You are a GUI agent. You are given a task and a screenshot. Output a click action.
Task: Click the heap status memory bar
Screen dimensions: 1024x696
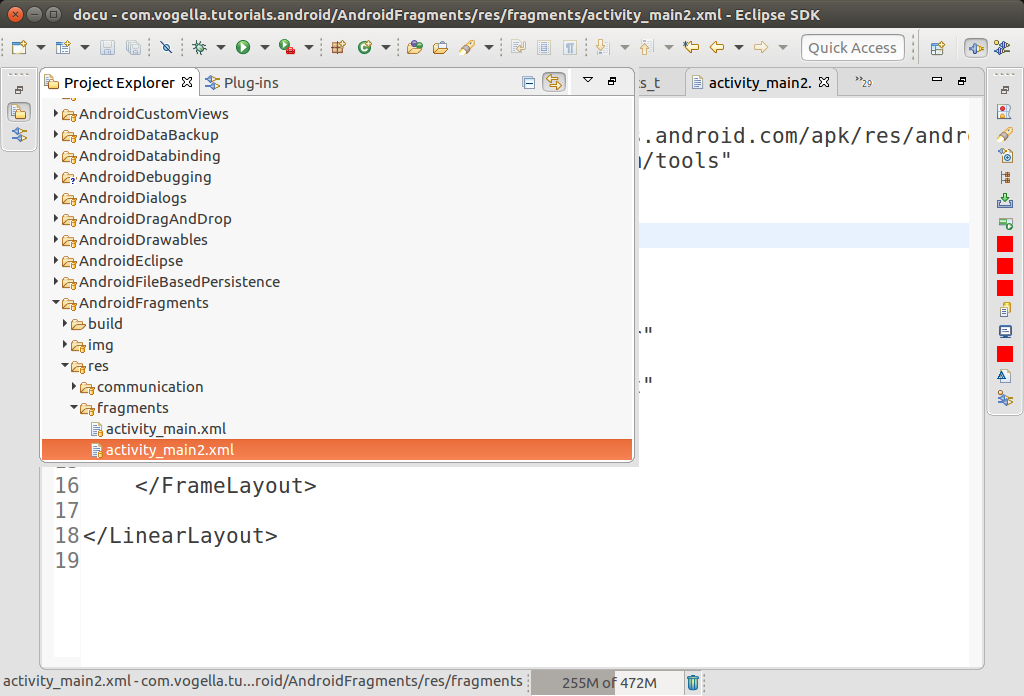[x=608, y=683]
